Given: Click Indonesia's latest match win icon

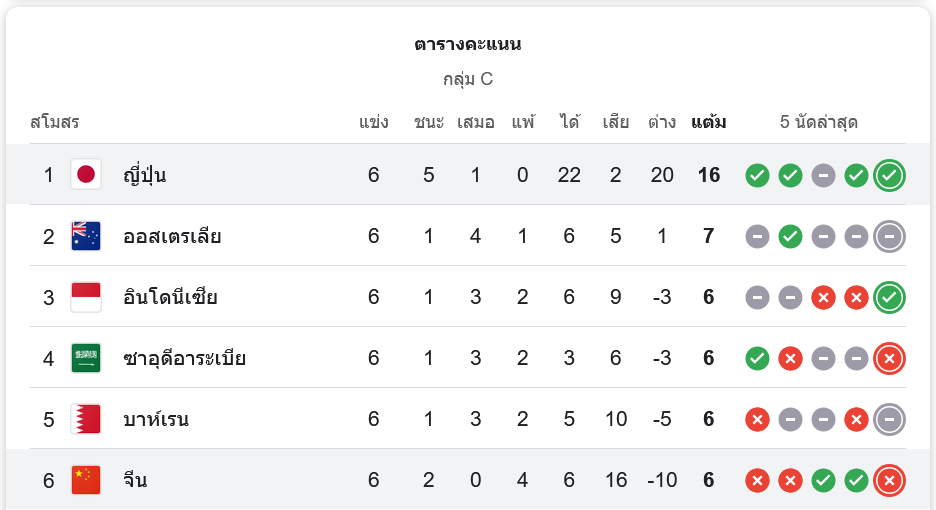Looking at the screenshot, I should click(x=889, y=297).
